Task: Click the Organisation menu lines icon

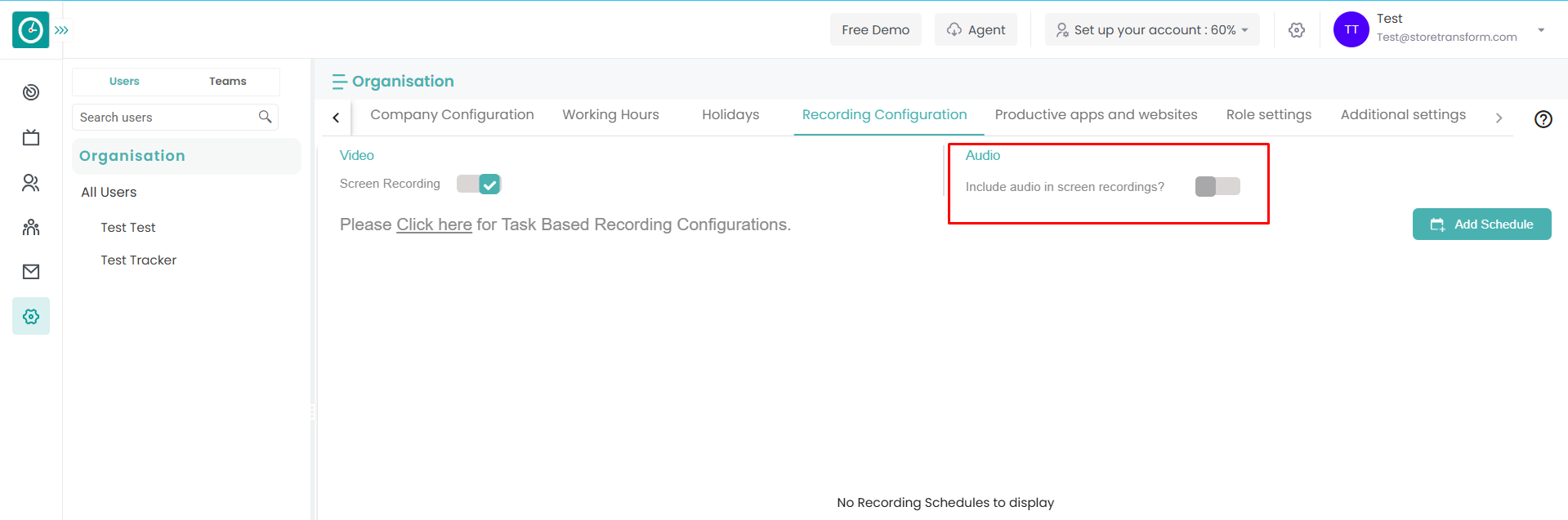Action: coord(339,82)
